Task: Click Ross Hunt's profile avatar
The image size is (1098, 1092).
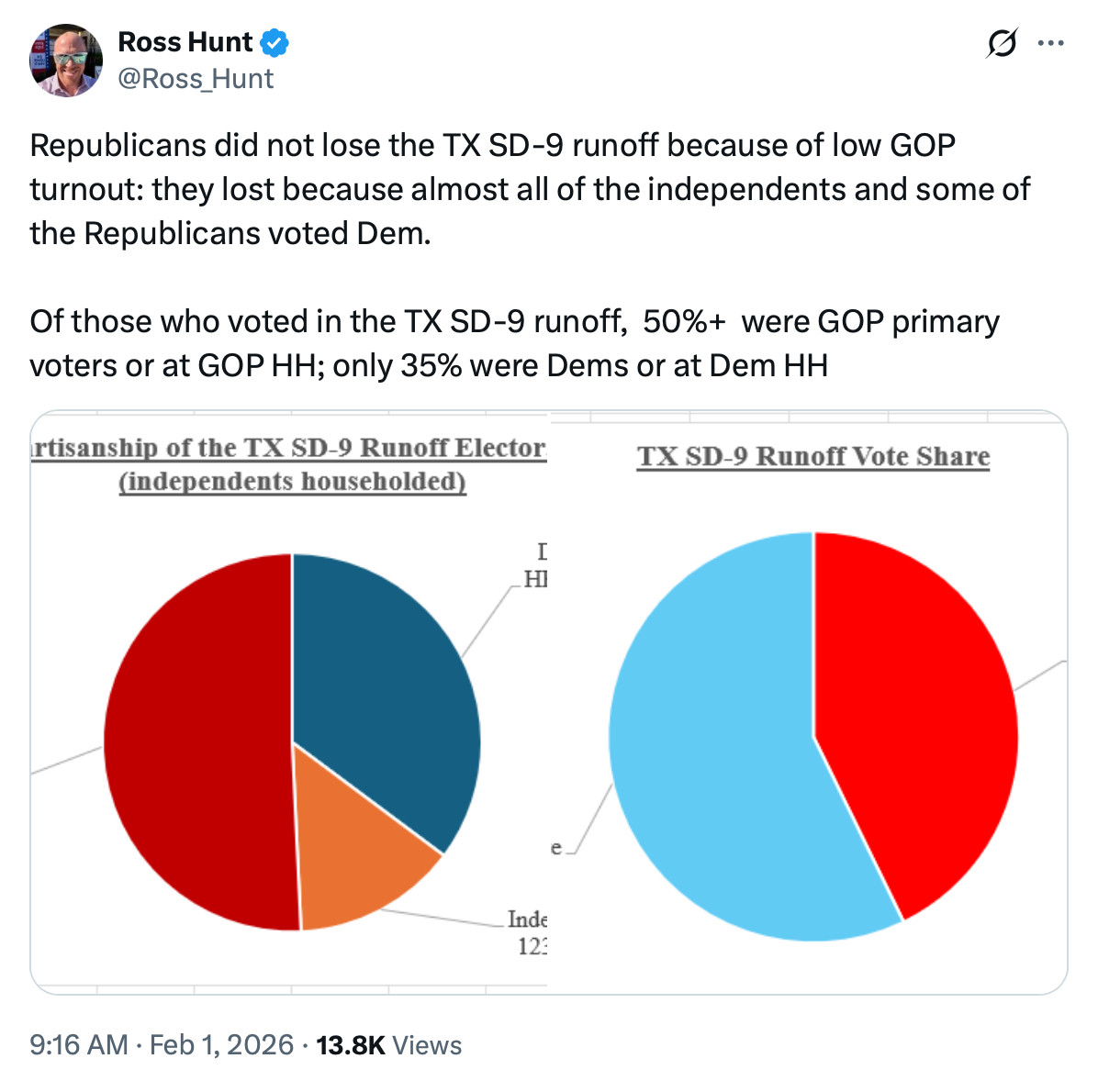Action: tap(65, 61)
